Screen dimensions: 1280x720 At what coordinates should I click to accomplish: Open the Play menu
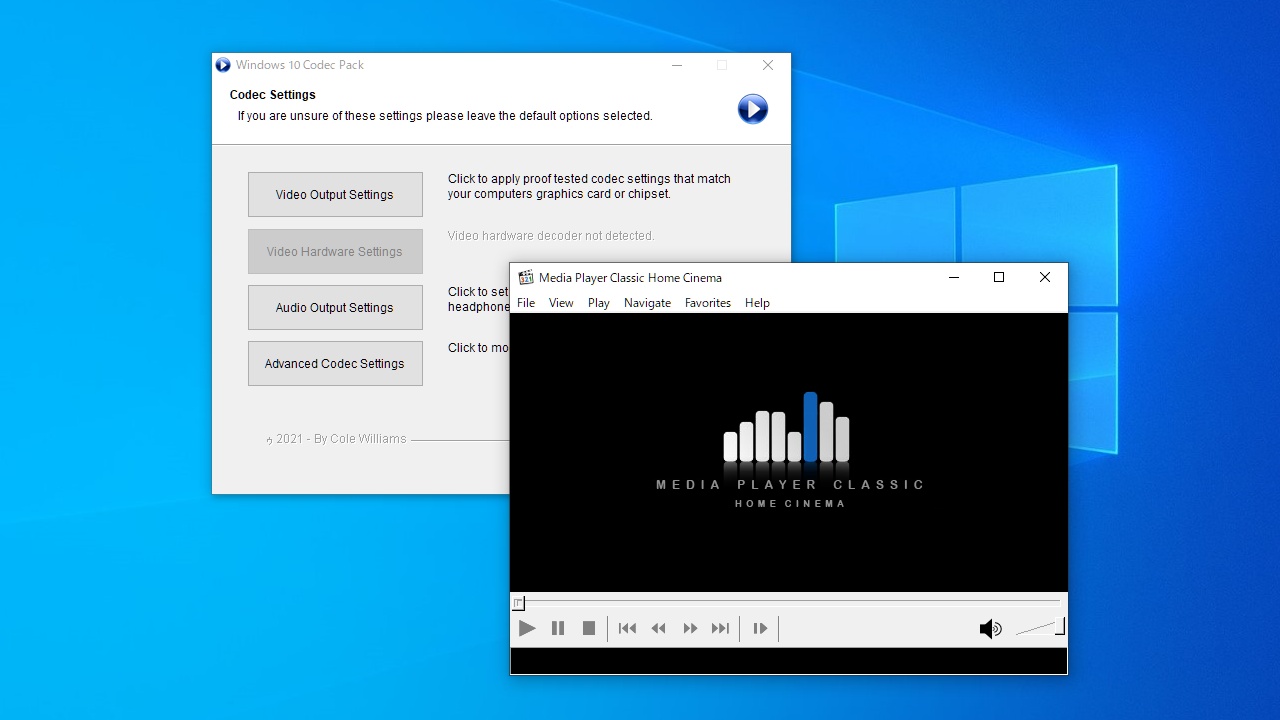coord(599,303)
